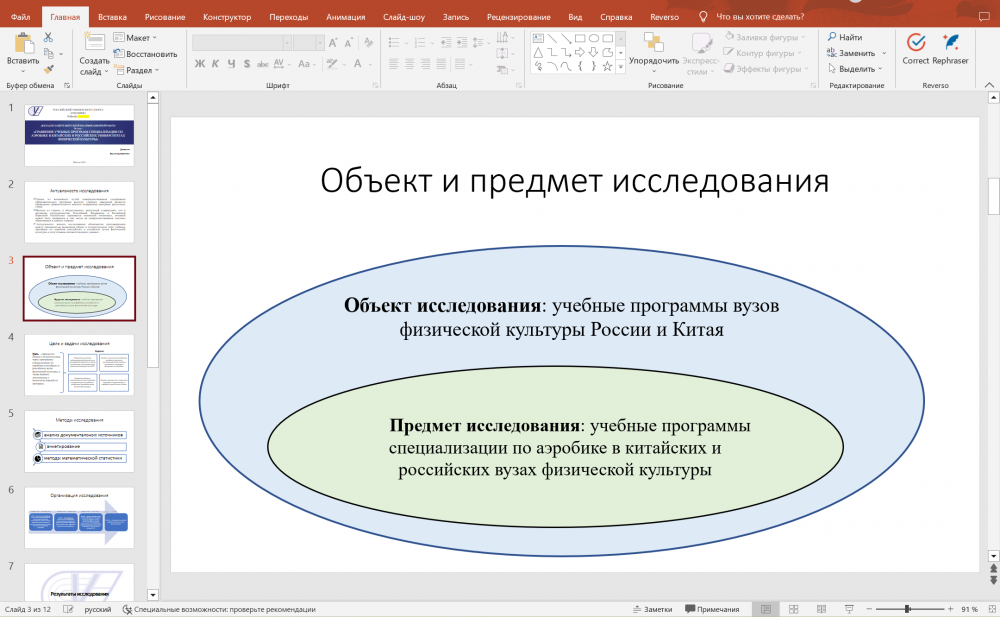Expand the shapes gallery more arrow

(x=621, y=66)
